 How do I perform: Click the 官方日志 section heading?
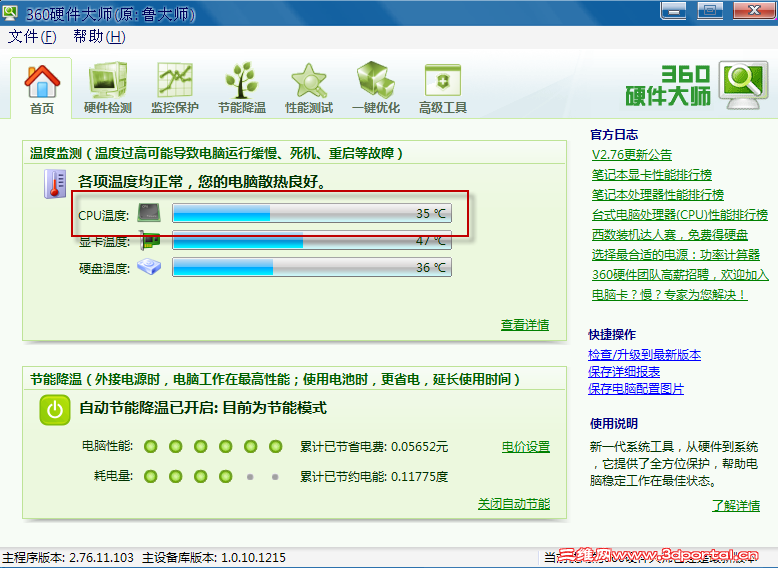(x=614, y=134)
